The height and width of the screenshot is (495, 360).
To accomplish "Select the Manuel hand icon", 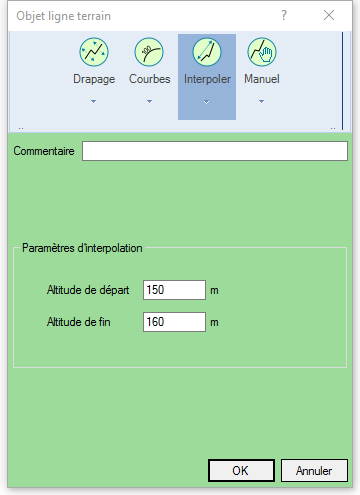I will pyautogui.click(x=262, y=52).
